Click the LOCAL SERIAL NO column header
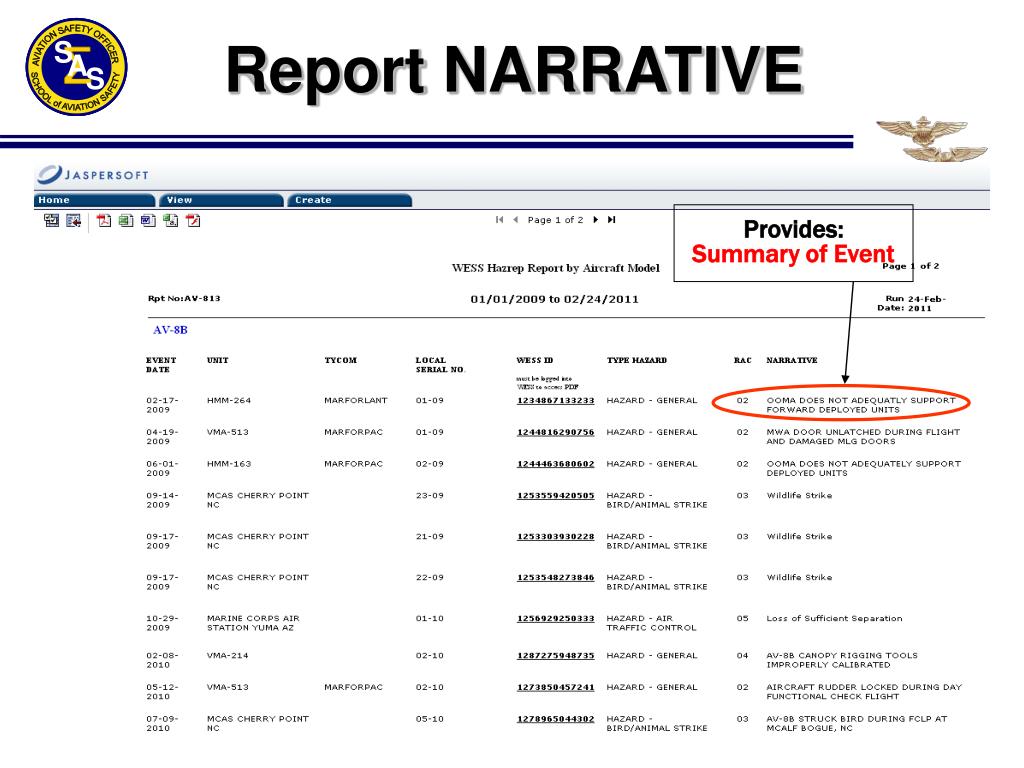 coord(440,365)
